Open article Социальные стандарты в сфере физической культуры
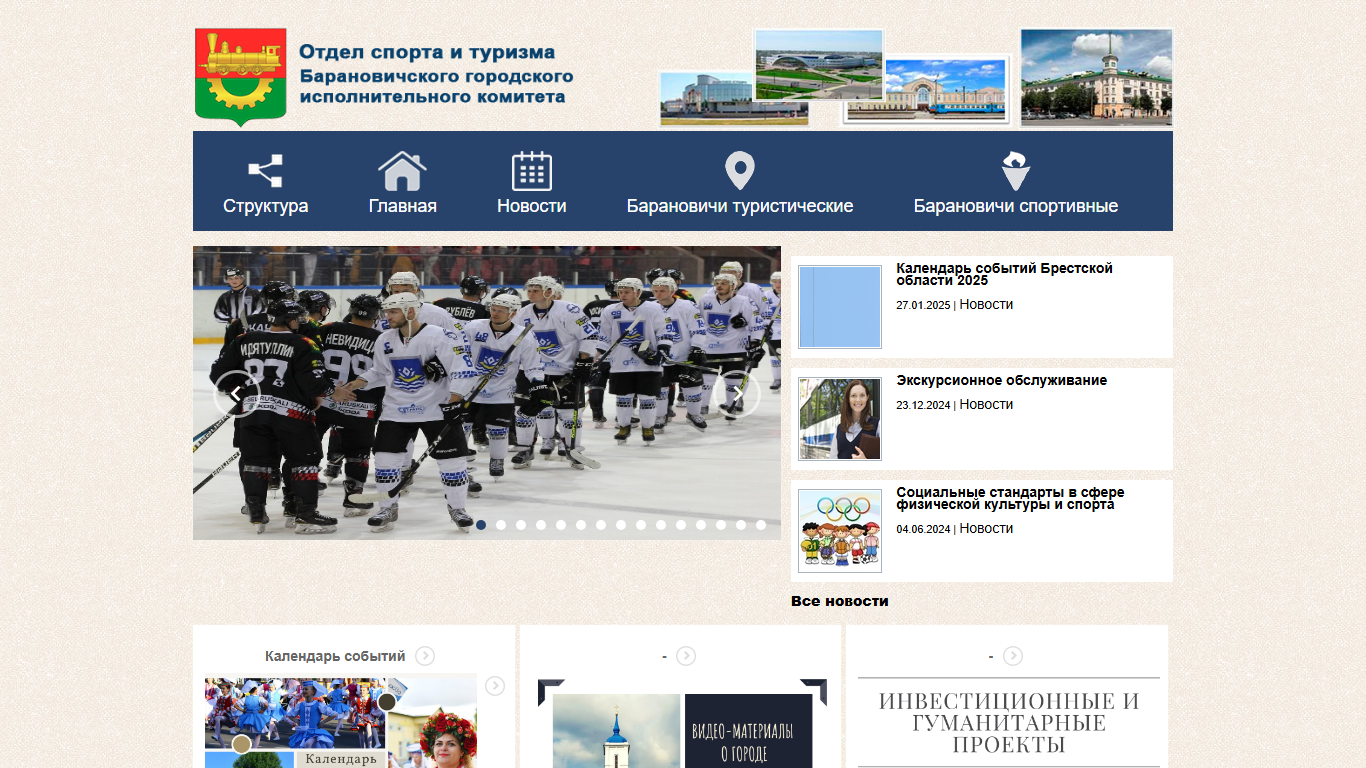Image resolution: width=1366 pixels, height=768 pixels. point(1010,499)
